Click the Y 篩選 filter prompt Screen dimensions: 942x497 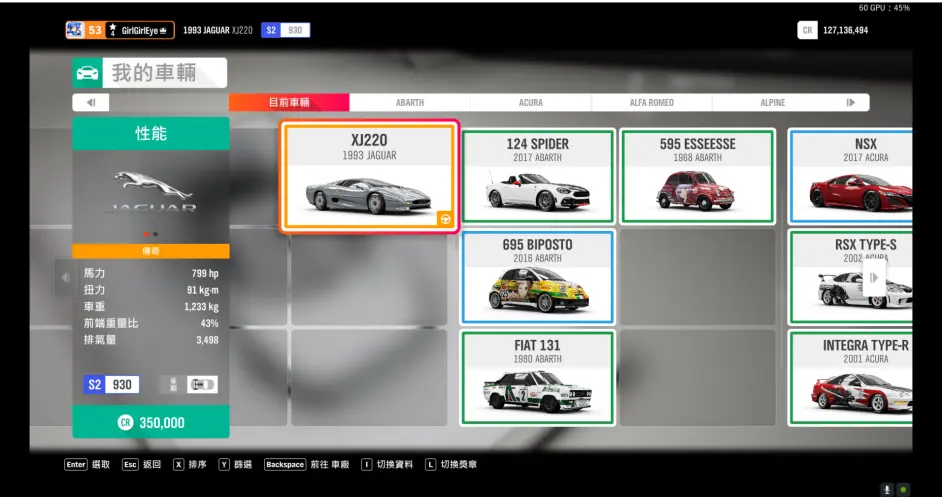tap(235, 465)
